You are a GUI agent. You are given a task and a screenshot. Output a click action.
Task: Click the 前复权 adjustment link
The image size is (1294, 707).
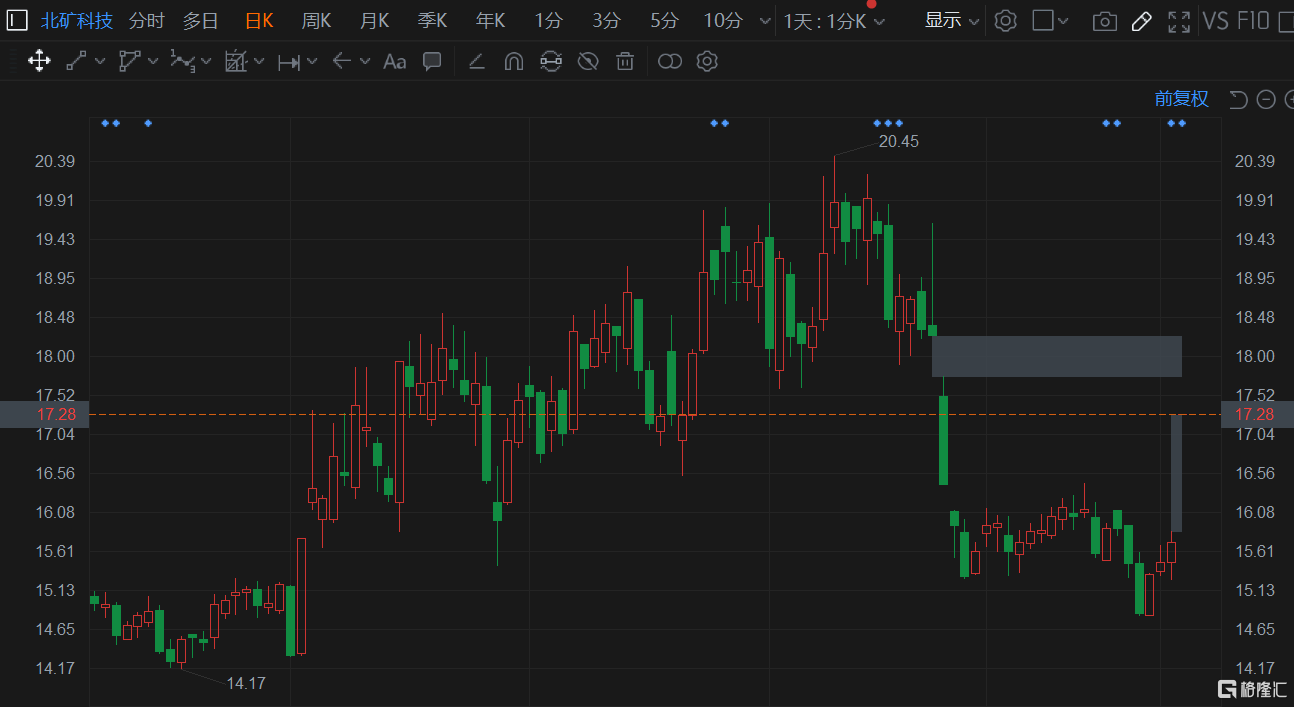pyautogui.click(x=1182, y=99)
